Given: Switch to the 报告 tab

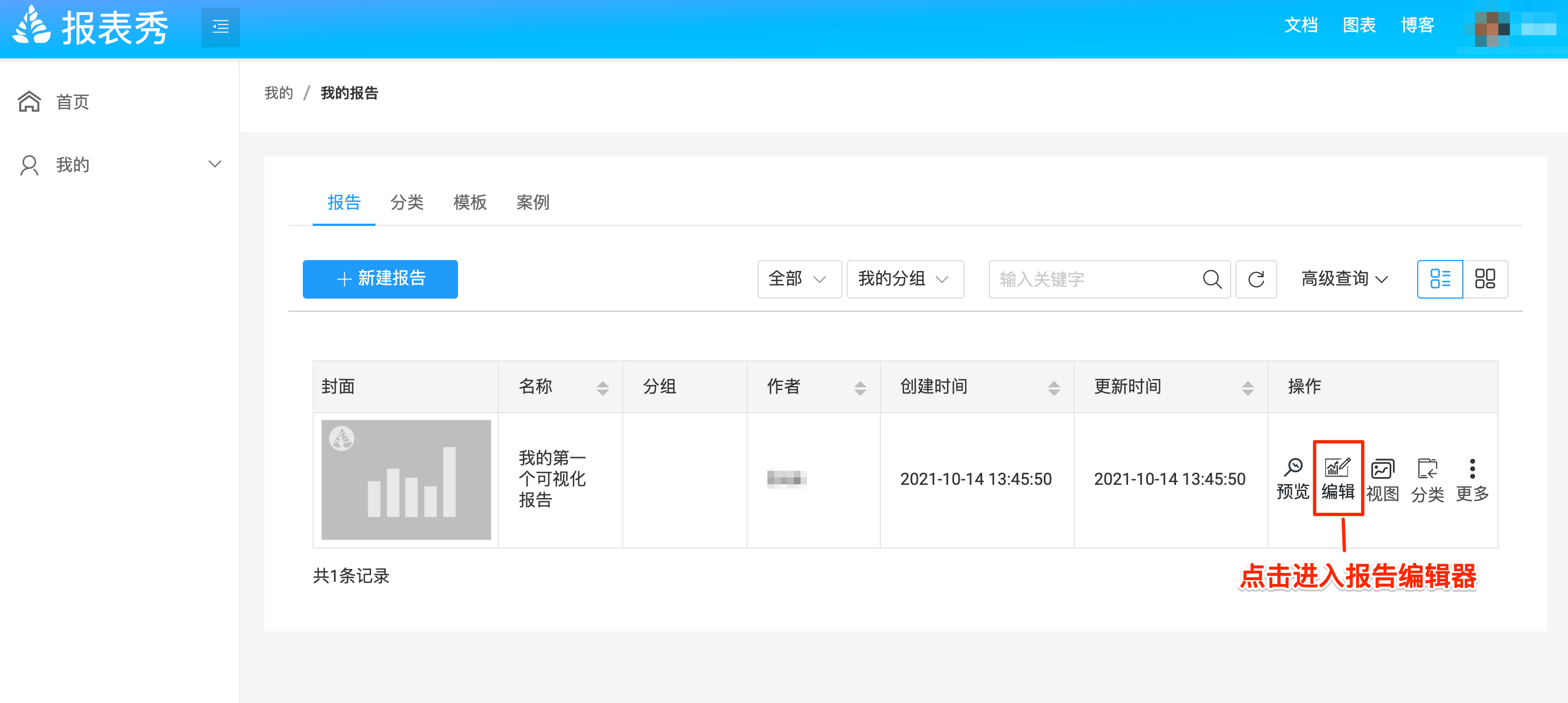Looking at the screenshot, I should pos(344,202).
